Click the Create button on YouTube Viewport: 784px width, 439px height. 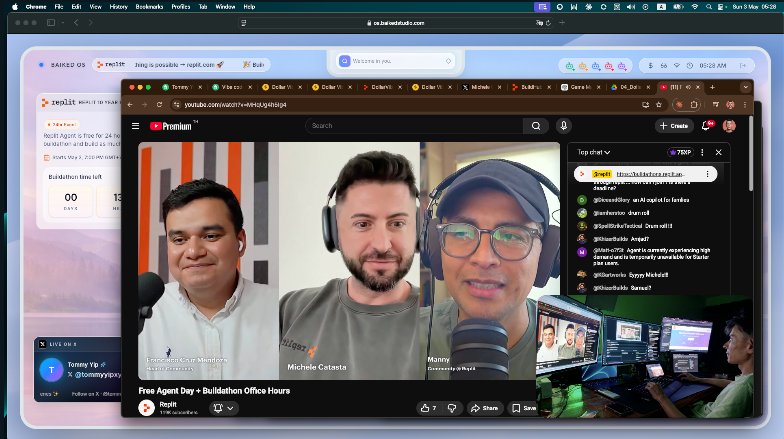click(x=674, y=126)
